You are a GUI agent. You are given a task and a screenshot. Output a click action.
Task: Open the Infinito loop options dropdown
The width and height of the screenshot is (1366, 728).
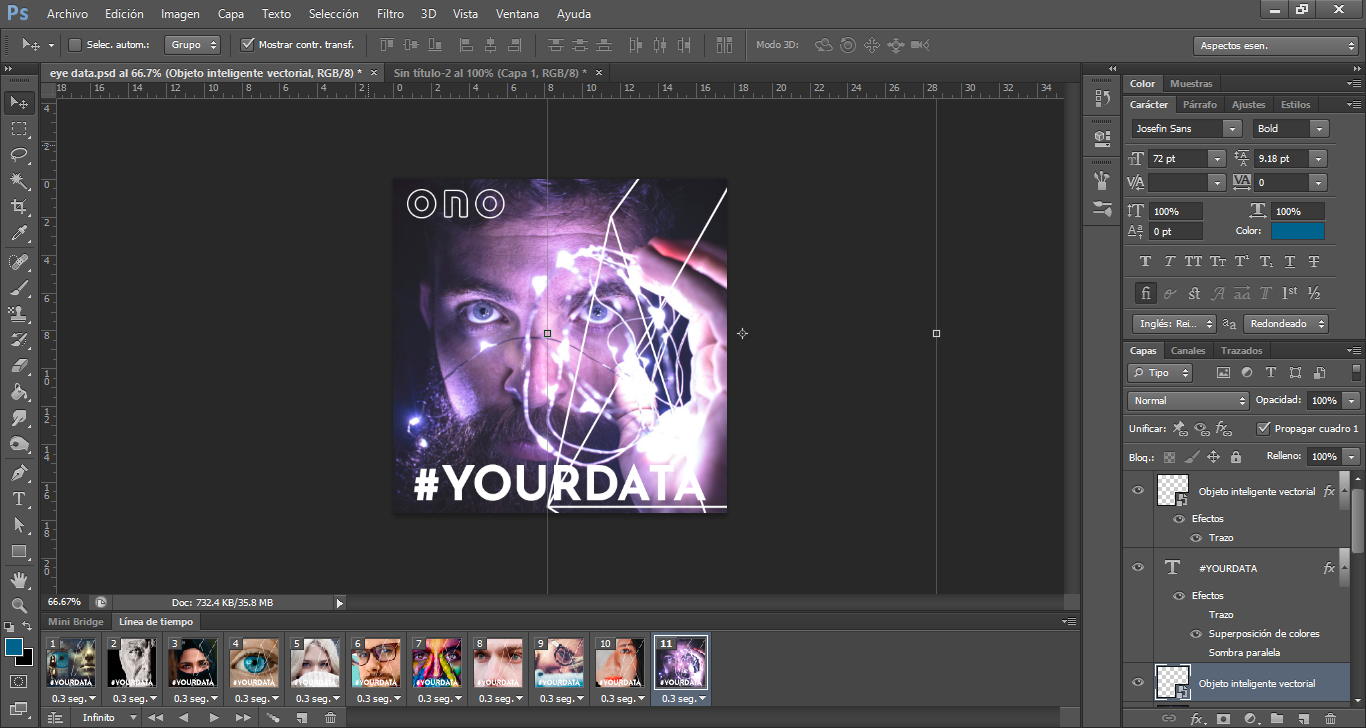coord(110,718)
